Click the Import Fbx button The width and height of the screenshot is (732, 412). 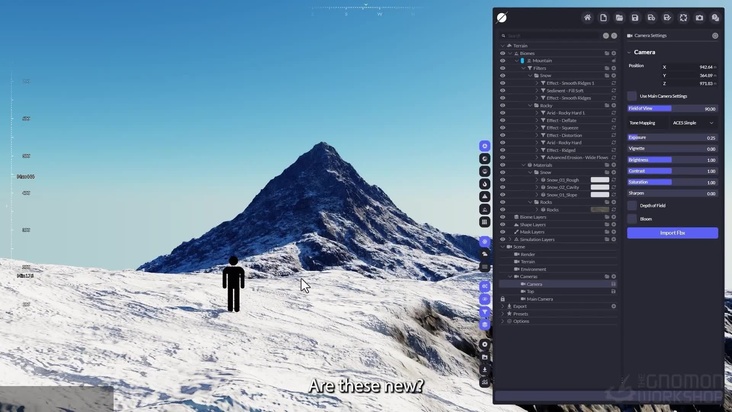672,233
